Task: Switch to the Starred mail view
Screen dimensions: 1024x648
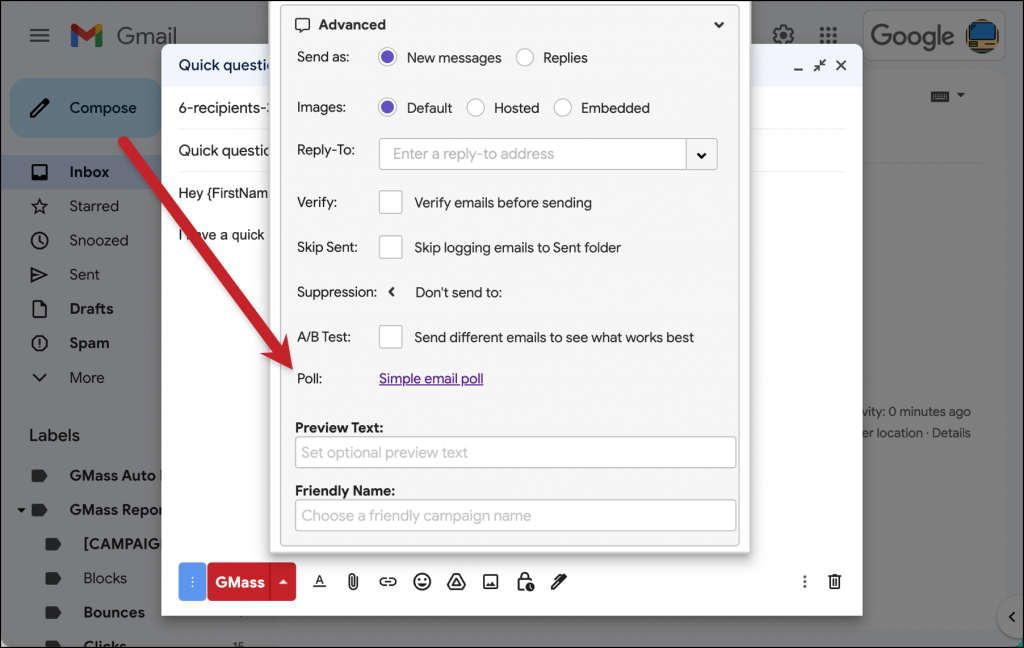Action: (x=94, y=206)
